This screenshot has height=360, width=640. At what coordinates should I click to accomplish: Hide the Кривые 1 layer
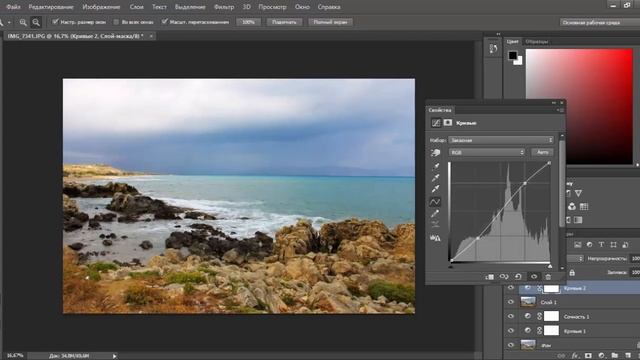pos(511,331)
